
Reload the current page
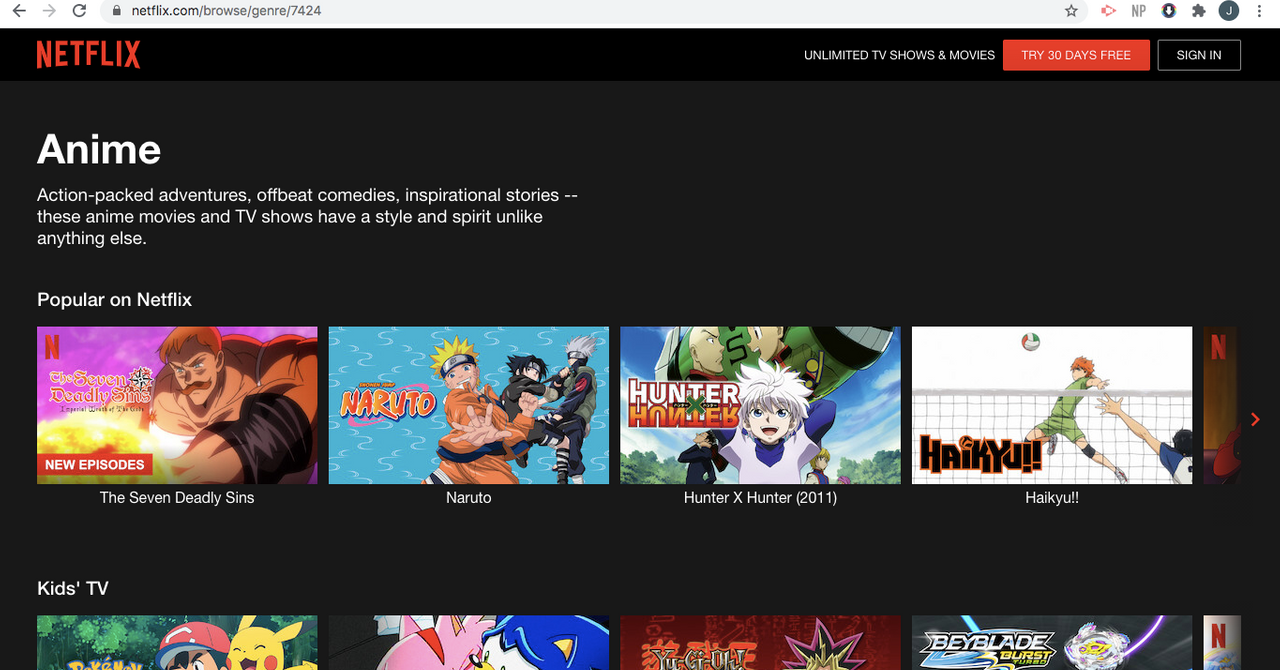[x=78, y=12]
